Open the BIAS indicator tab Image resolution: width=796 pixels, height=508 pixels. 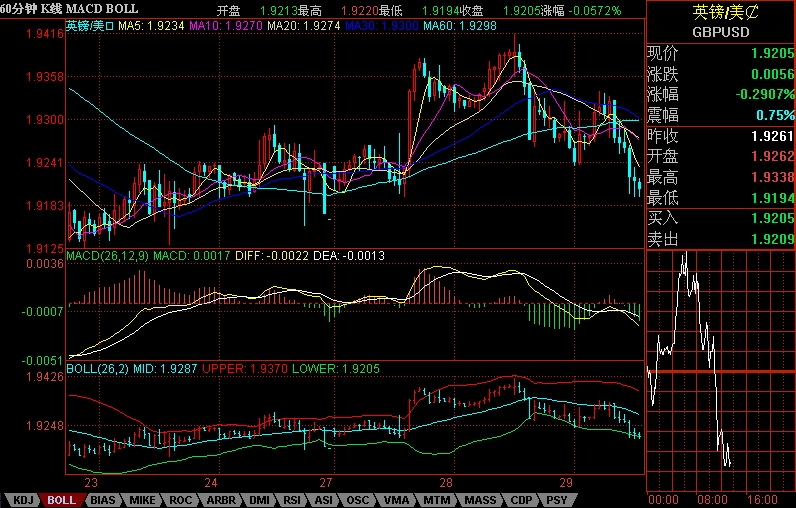[x=103, y=499]
